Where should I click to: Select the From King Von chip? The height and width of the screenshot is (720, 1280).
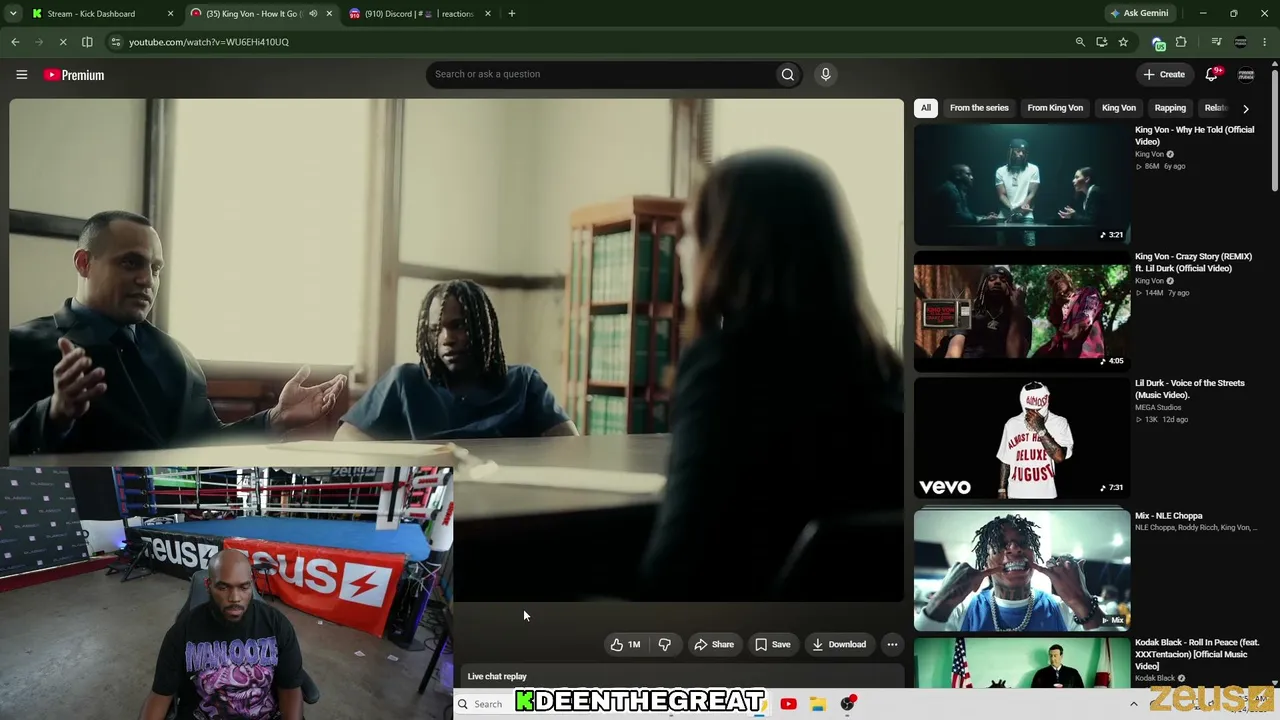pyautogui.click(x=1055, y=108)
